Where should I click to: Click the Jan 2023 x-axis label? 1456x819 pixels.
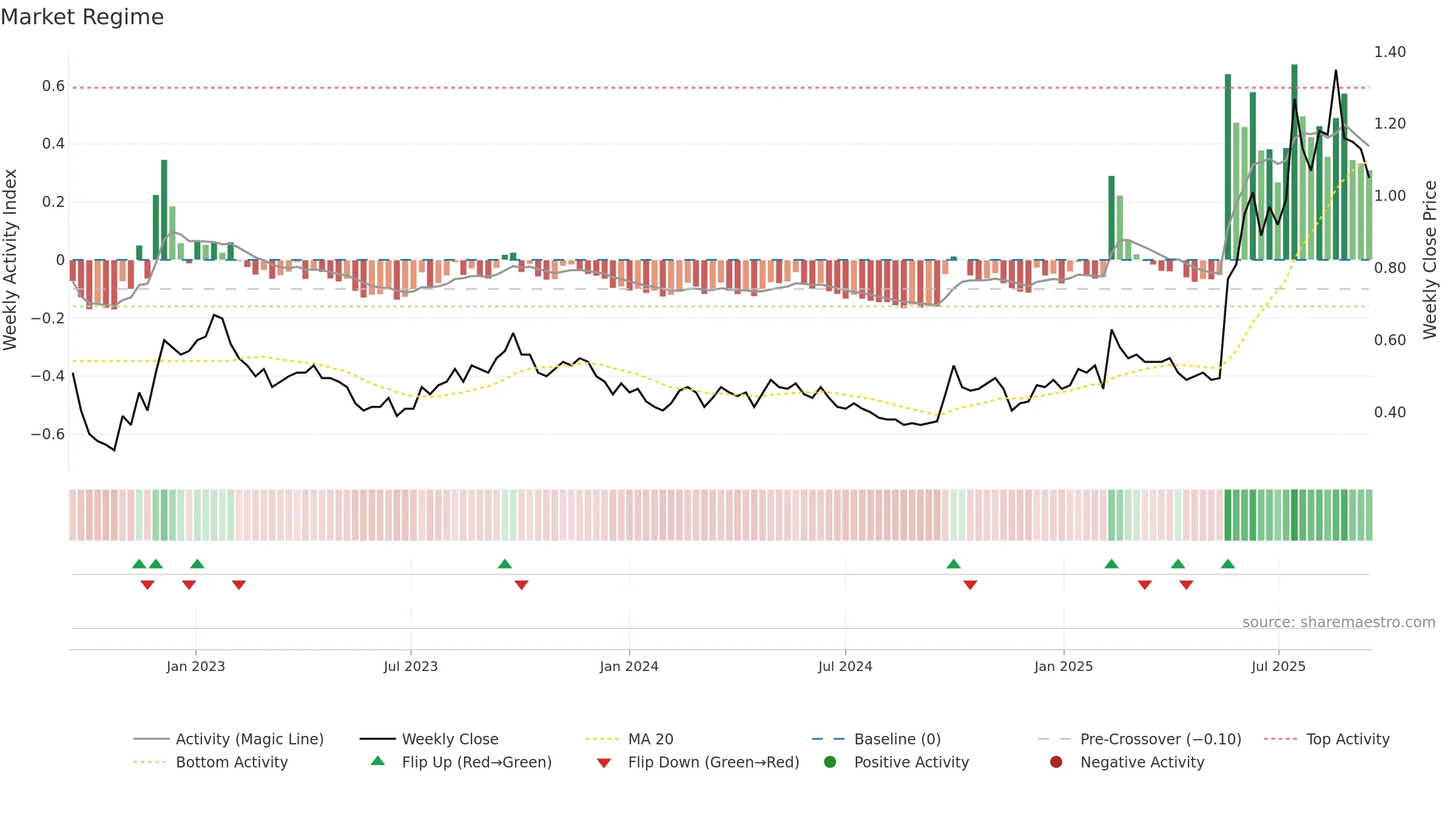point(196,667)
